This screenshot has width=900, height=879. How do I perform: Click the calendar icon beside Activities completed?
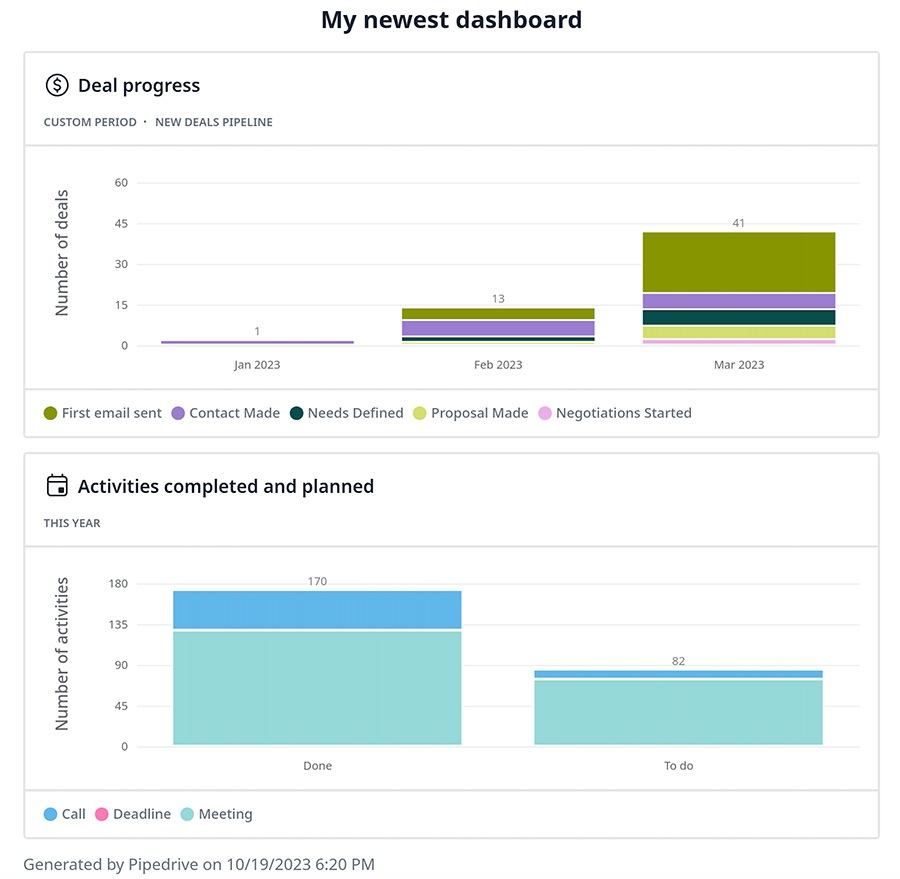pyautogui.click(x=57, y=485)
